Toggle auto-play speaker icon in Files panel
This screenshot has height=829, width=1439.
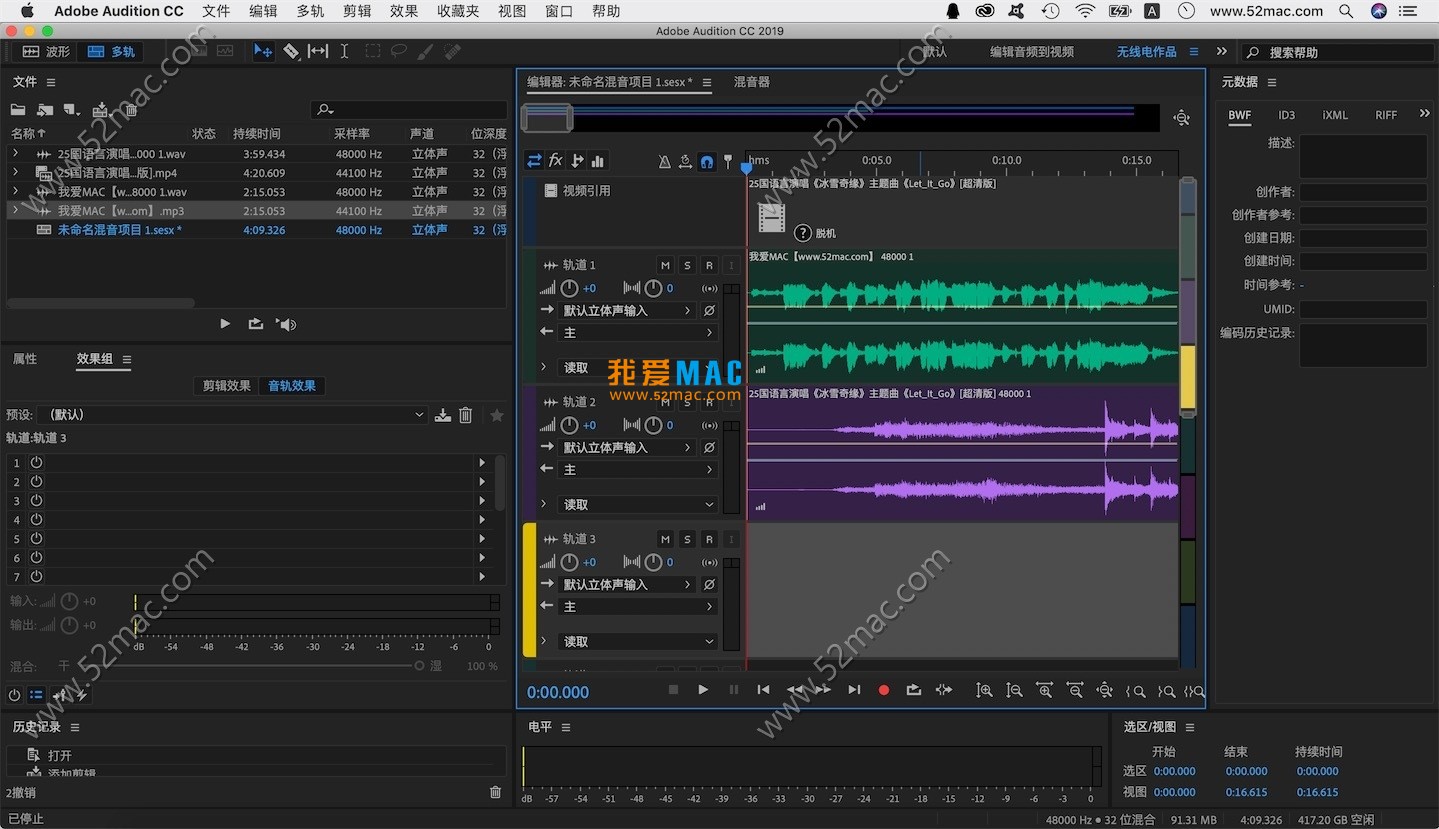[287, 324]
